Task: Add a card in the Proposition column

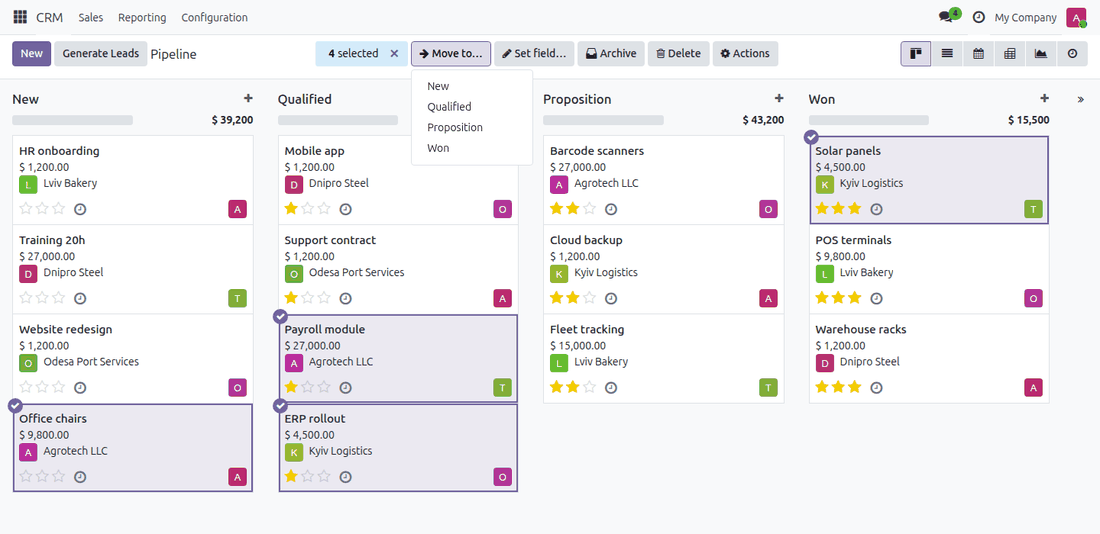Action: coord(779,98)
